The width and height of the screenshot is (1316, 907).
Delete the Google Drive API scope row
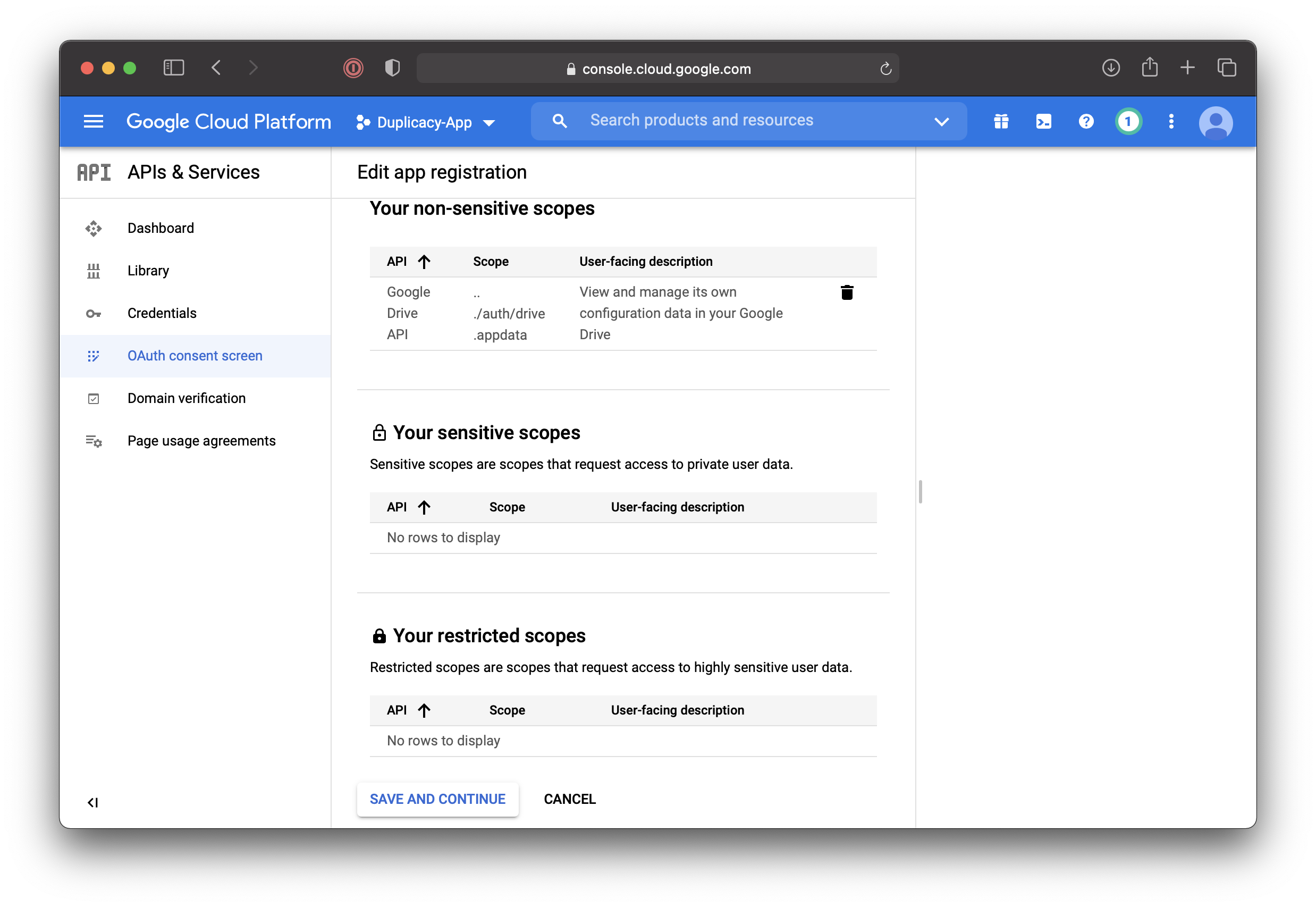coord(846,292)
